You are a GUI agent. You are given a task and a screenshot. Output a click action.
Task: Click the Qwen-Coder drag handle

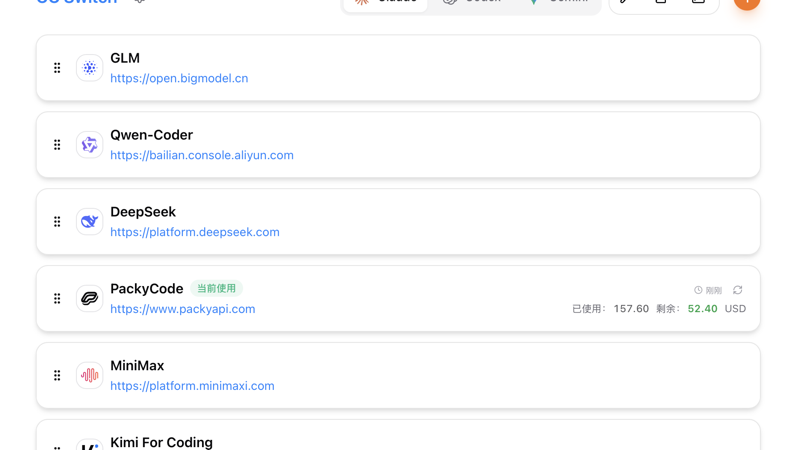click(57, 145)
